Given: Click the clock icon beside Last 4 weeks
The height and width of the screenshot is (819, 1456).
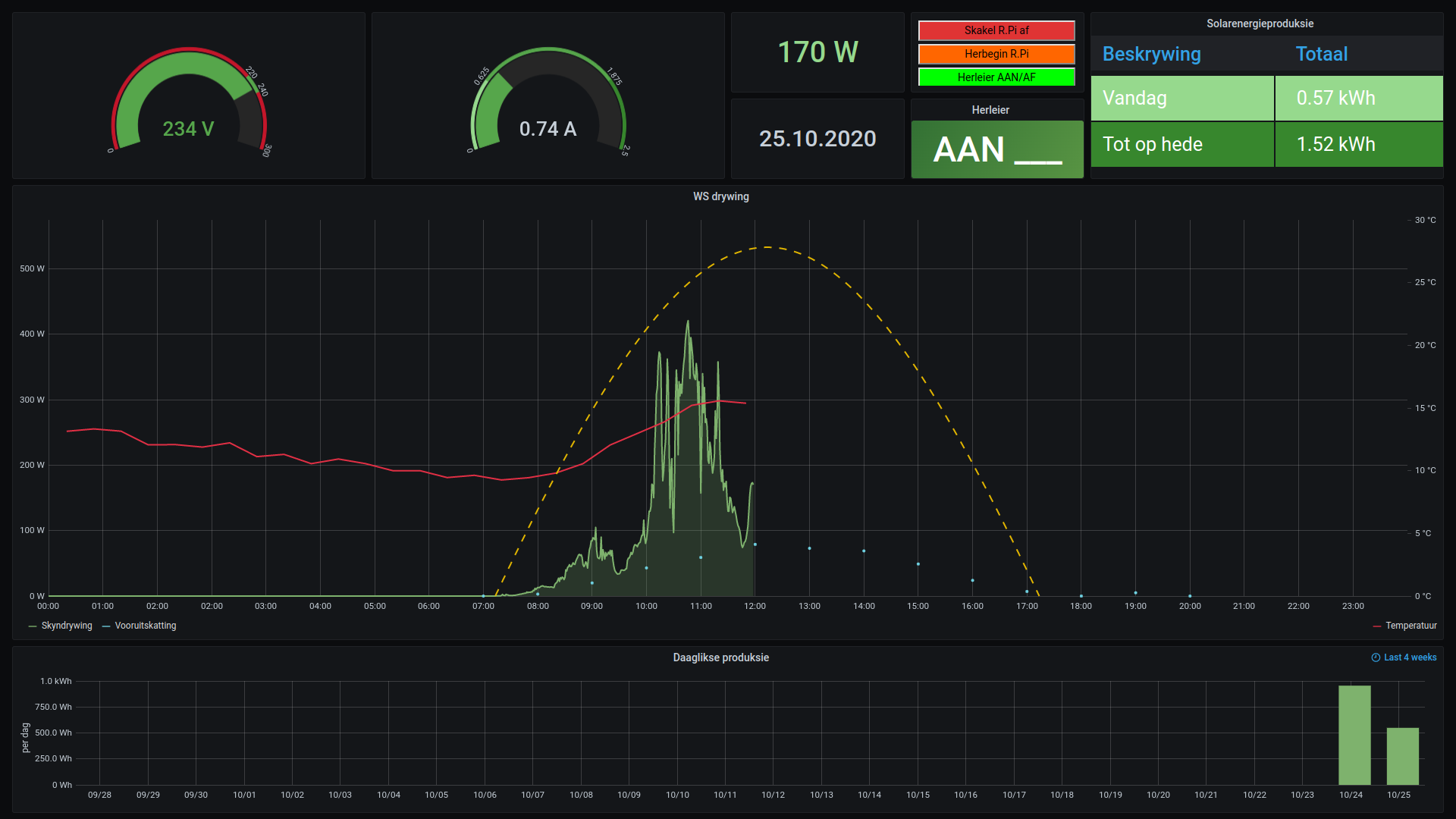Looking at the screenshot, I should click(1376, 657).
